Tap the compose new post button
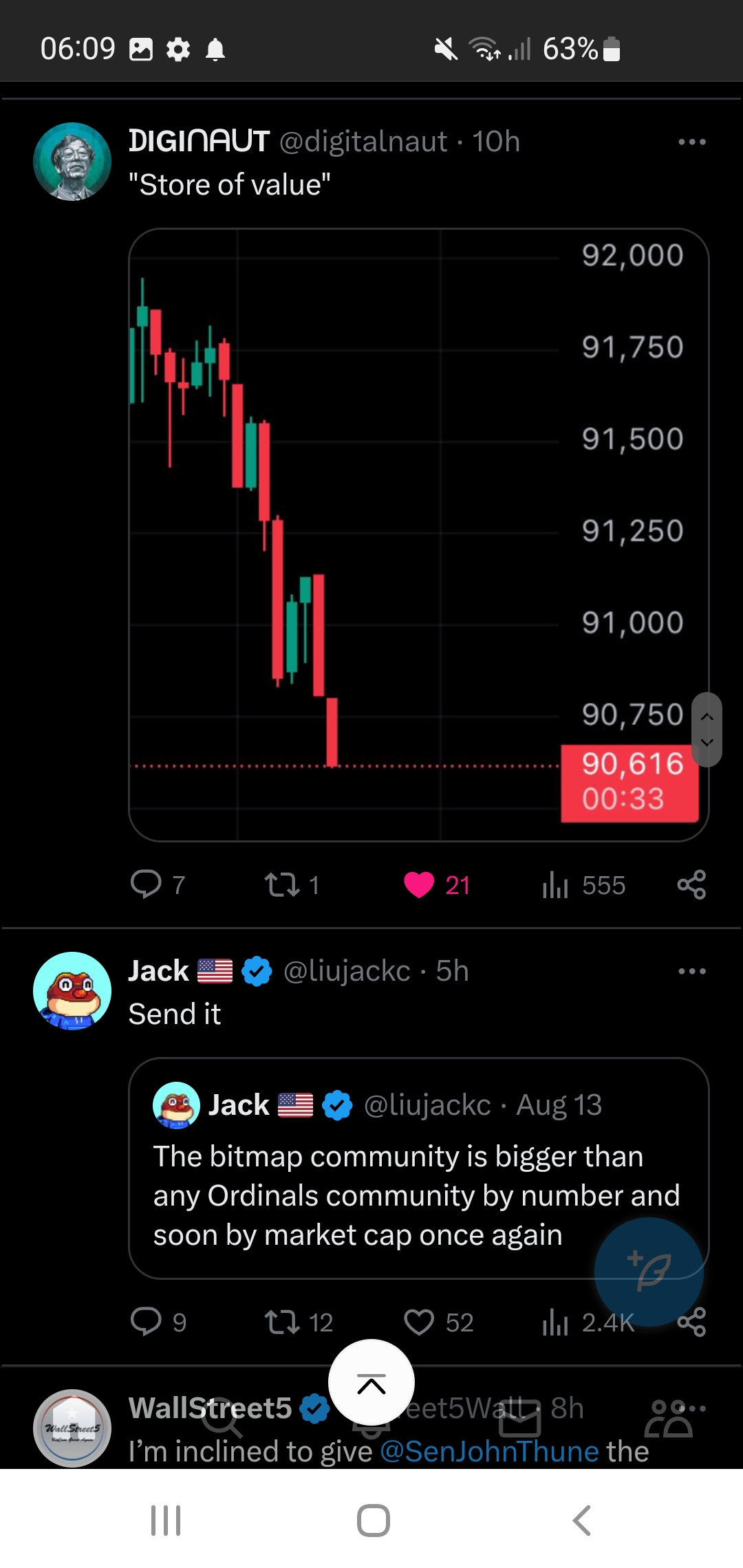Viewport: 743px width, 1568px height. point(649,1272)
